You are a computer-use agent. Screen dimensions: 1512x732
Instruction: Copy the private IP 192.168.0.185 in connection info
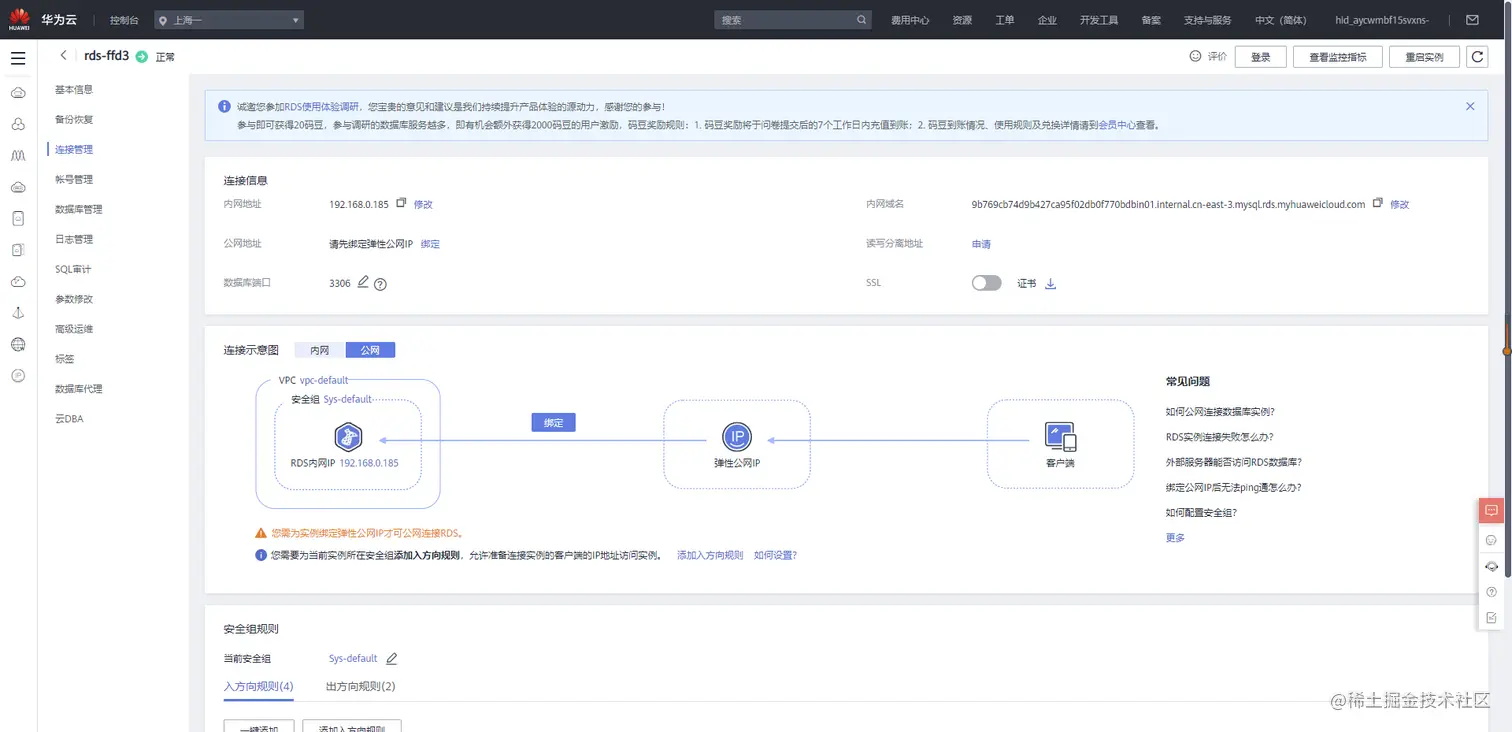tap(401, 203)
